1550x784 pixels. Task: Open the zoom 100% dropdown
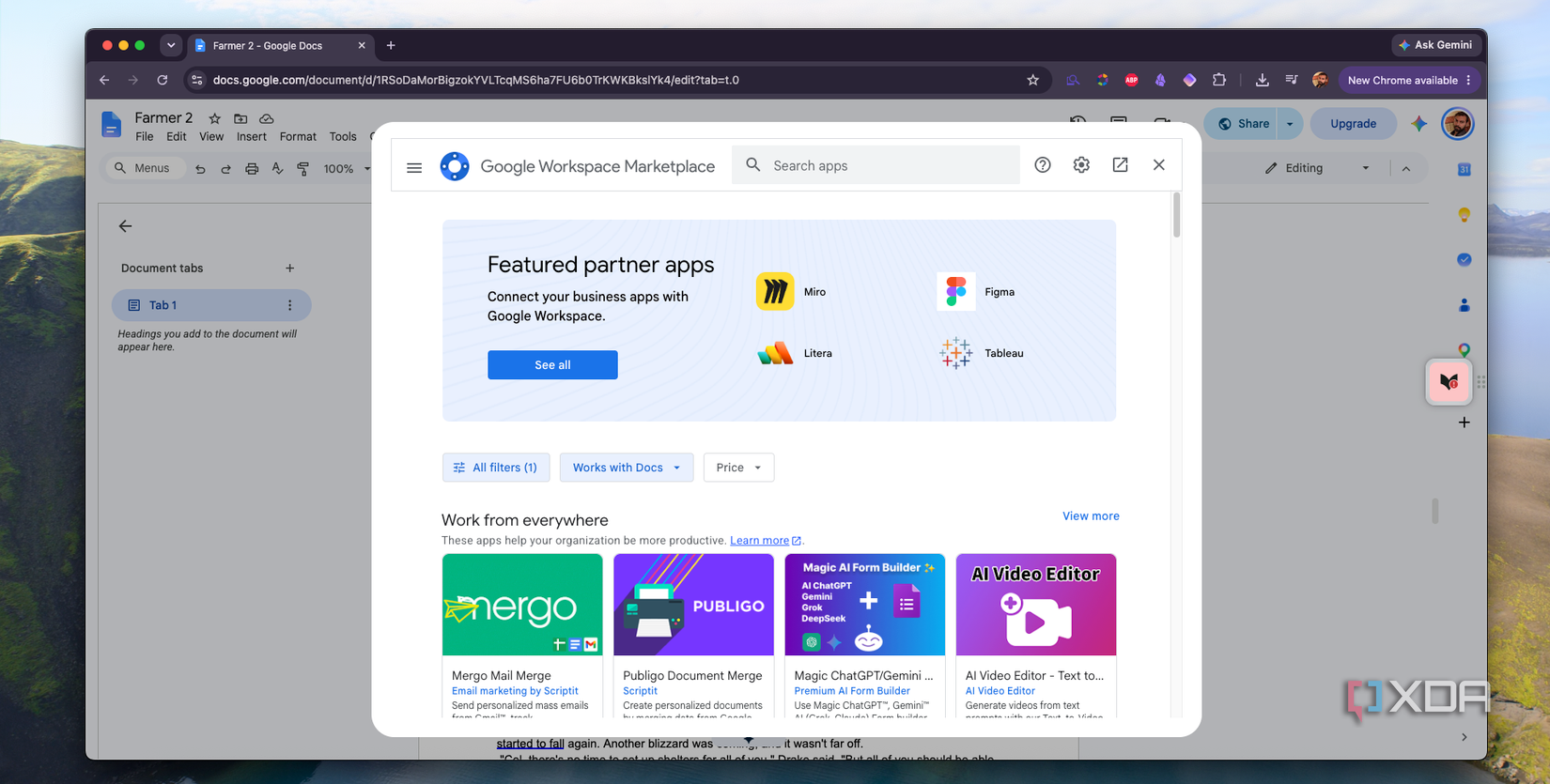[x=347, y=169]
